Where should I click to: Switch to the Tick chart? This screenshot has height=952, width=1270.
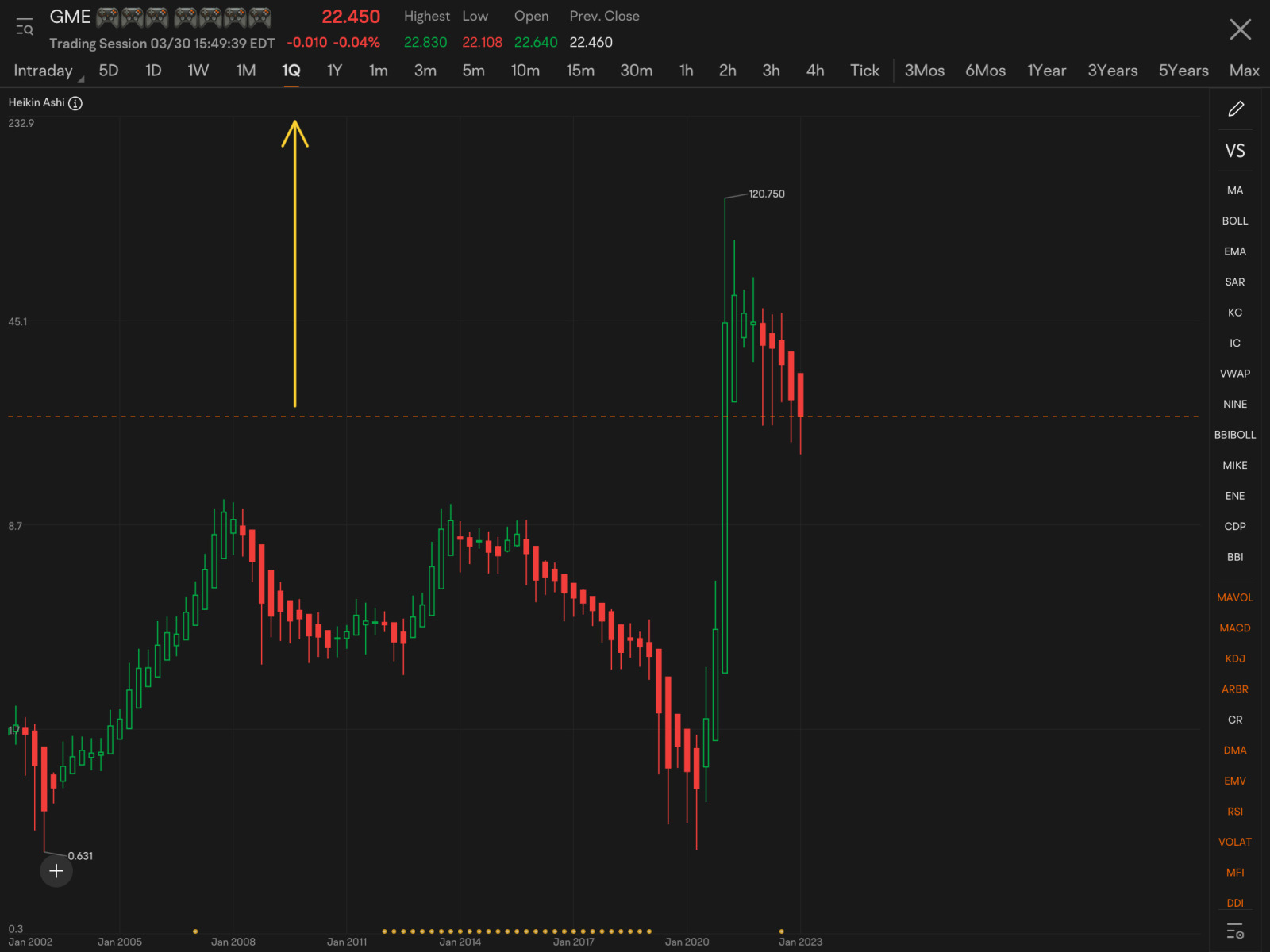point(865,71)
